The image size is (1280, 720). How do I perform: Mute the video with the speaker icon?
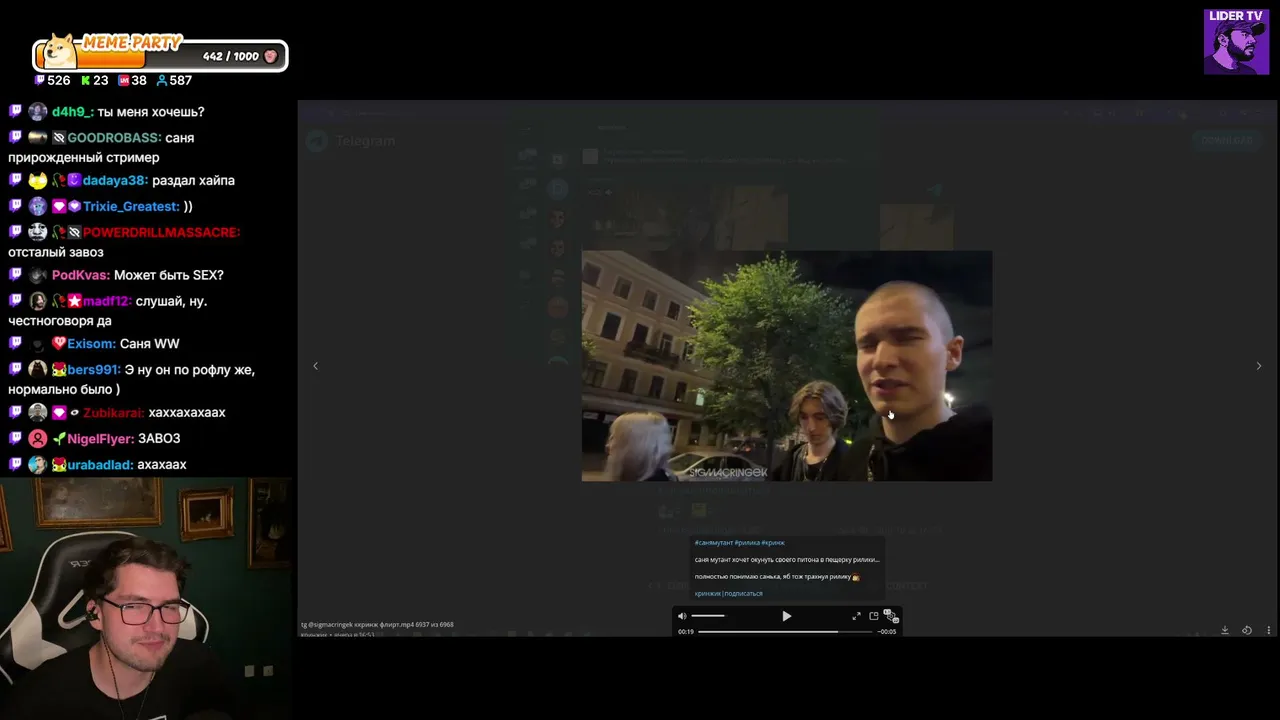click(682, 616)
